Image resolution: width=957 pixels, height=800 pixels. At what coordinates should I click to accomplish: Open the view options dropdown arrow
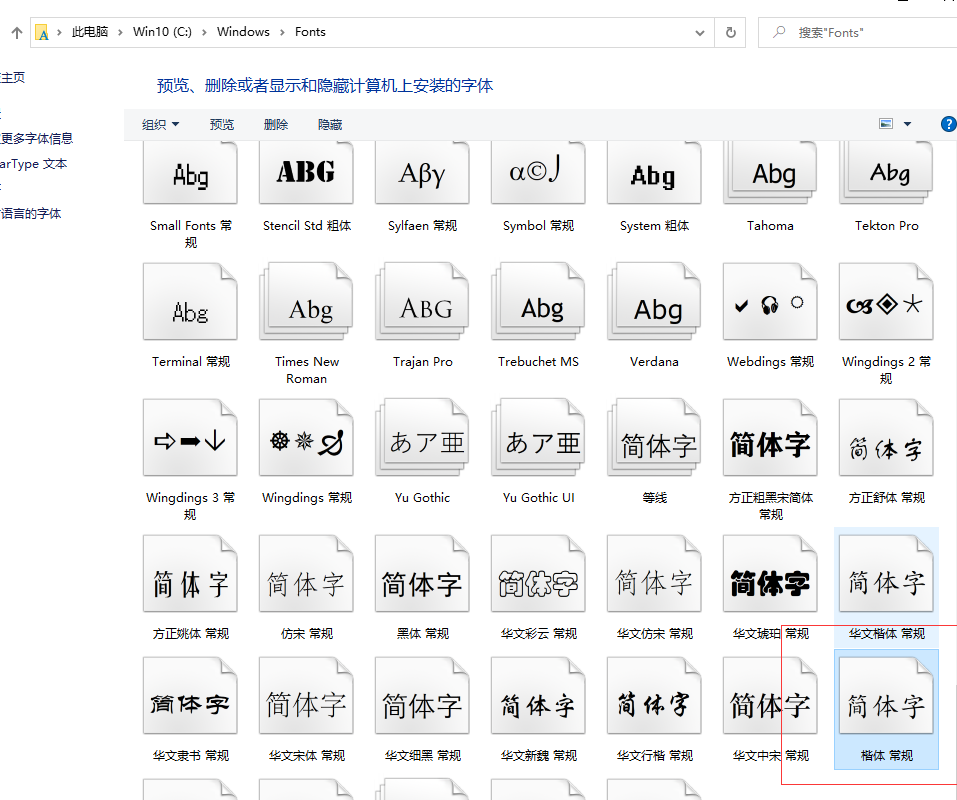[x=908, y=124]
